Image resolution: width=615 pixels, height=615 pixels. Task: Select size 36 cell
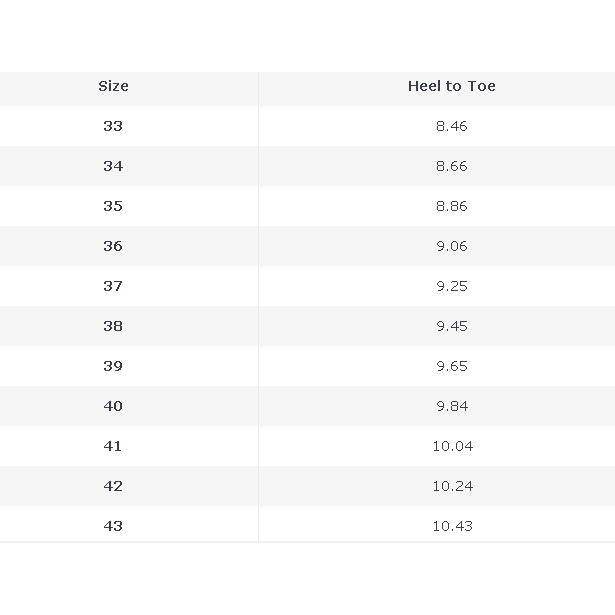pyautogui.click(x=113, y=246)
